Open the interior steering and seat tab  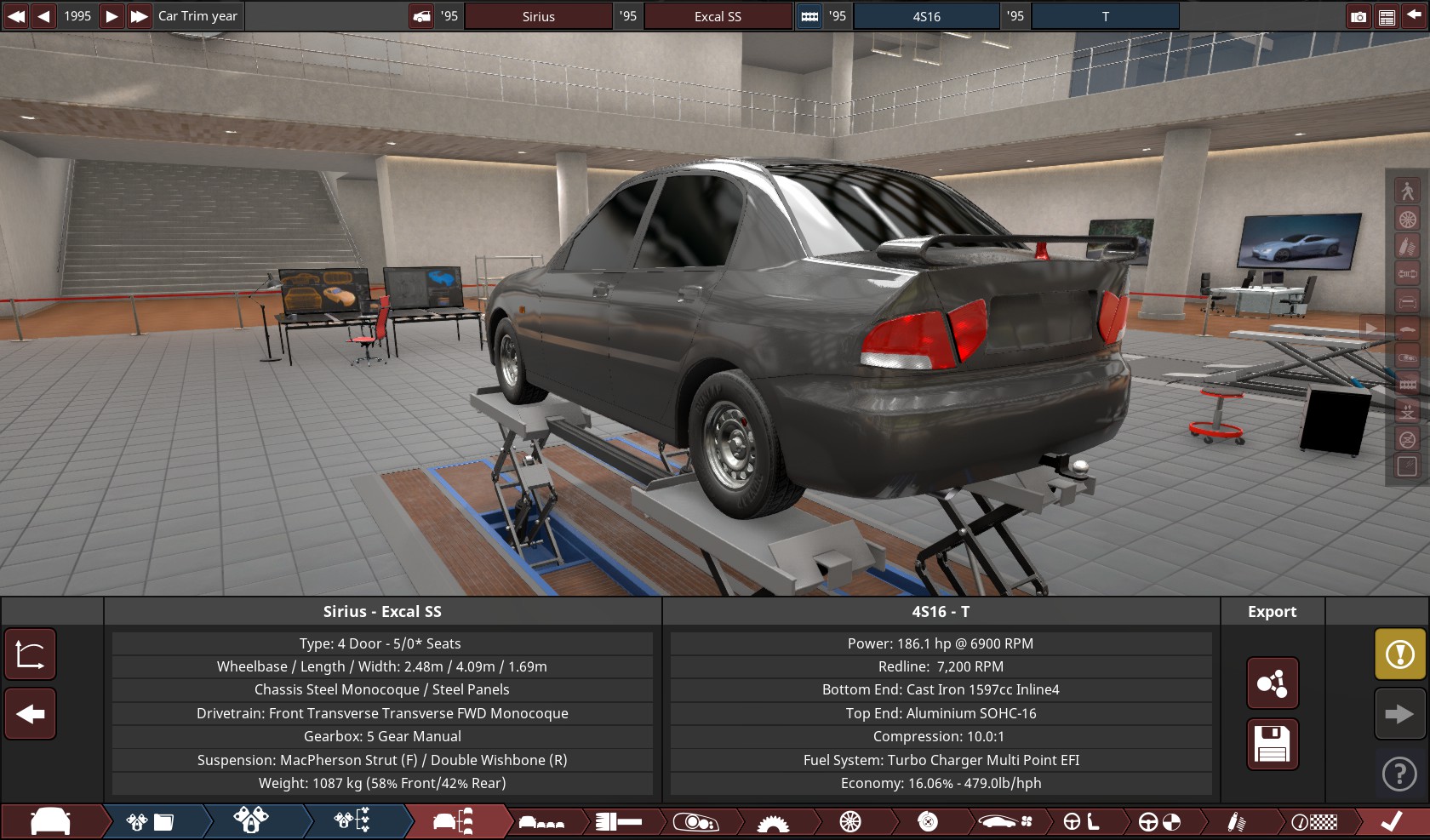click(1083, 822)
